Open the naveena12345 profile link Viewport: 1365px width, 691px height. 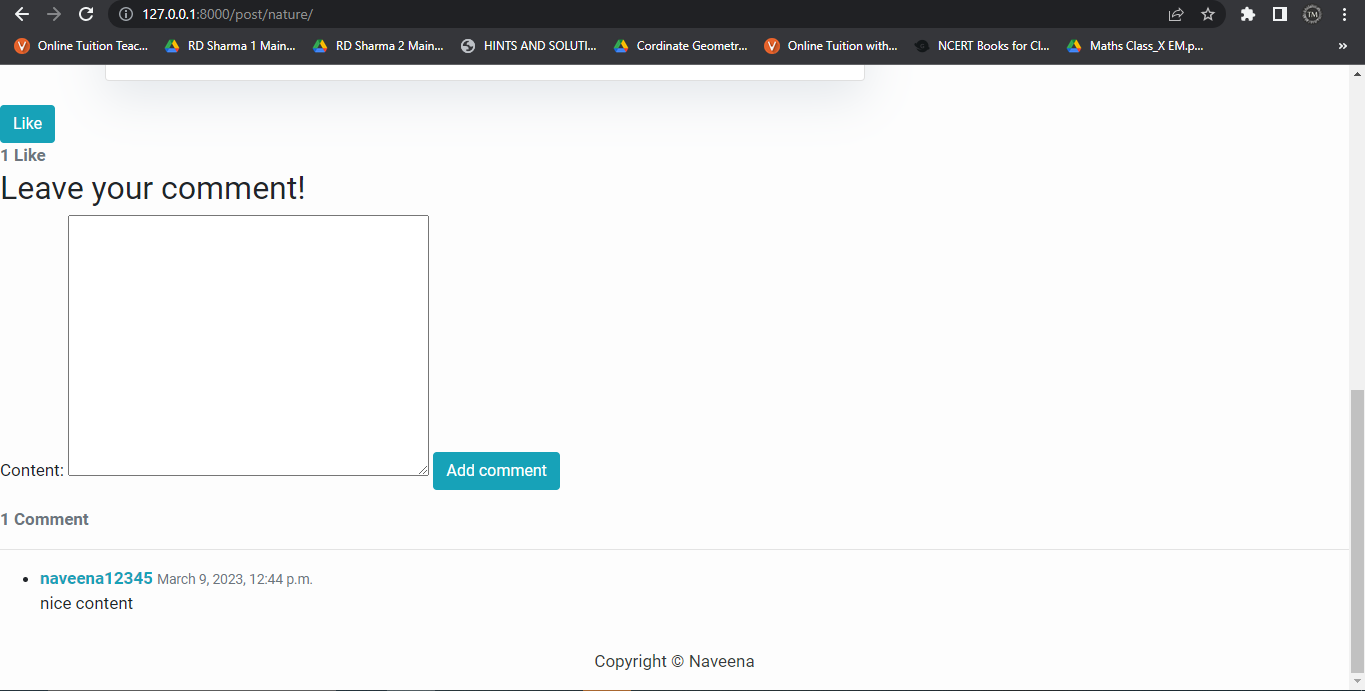[96, 578]
